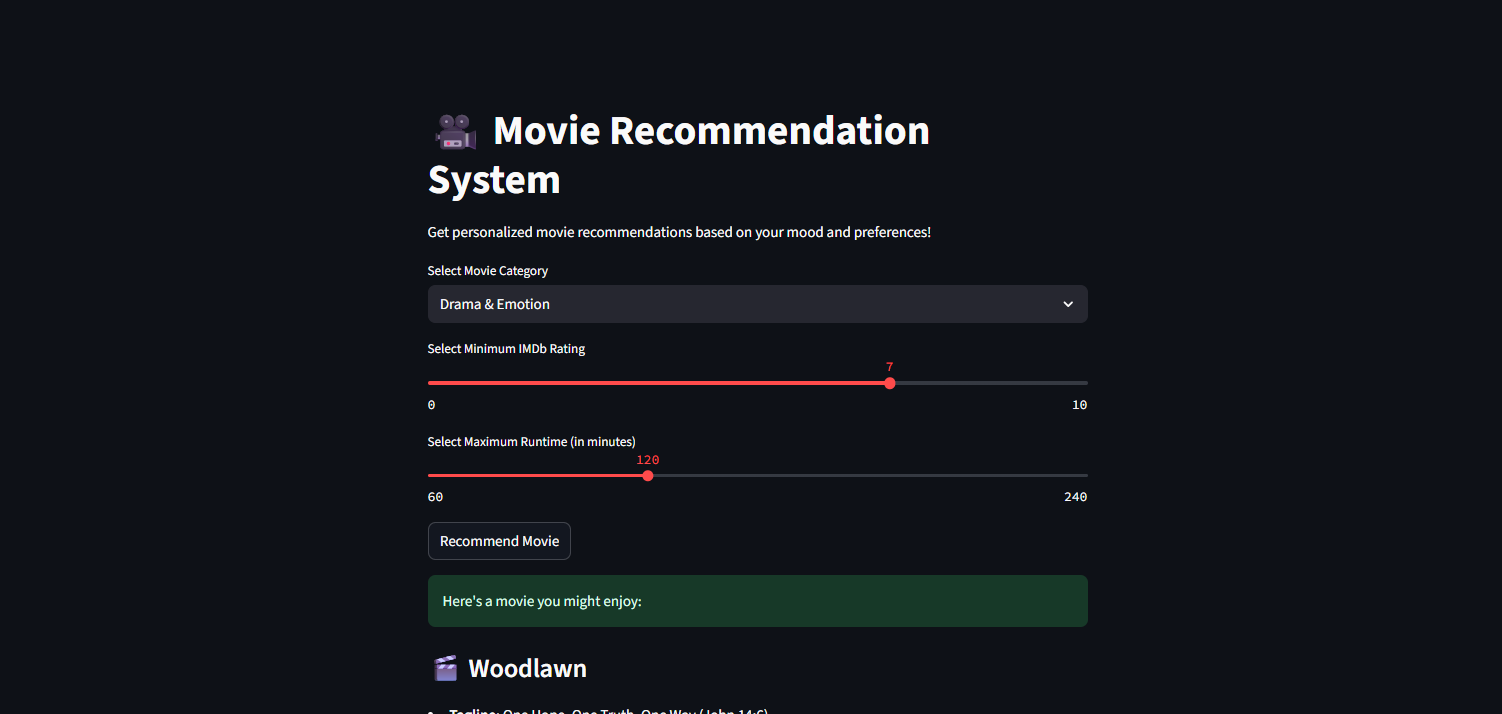
Task: Click the "Movie Recommendation System" heading text
Action: tap(710, 132)
